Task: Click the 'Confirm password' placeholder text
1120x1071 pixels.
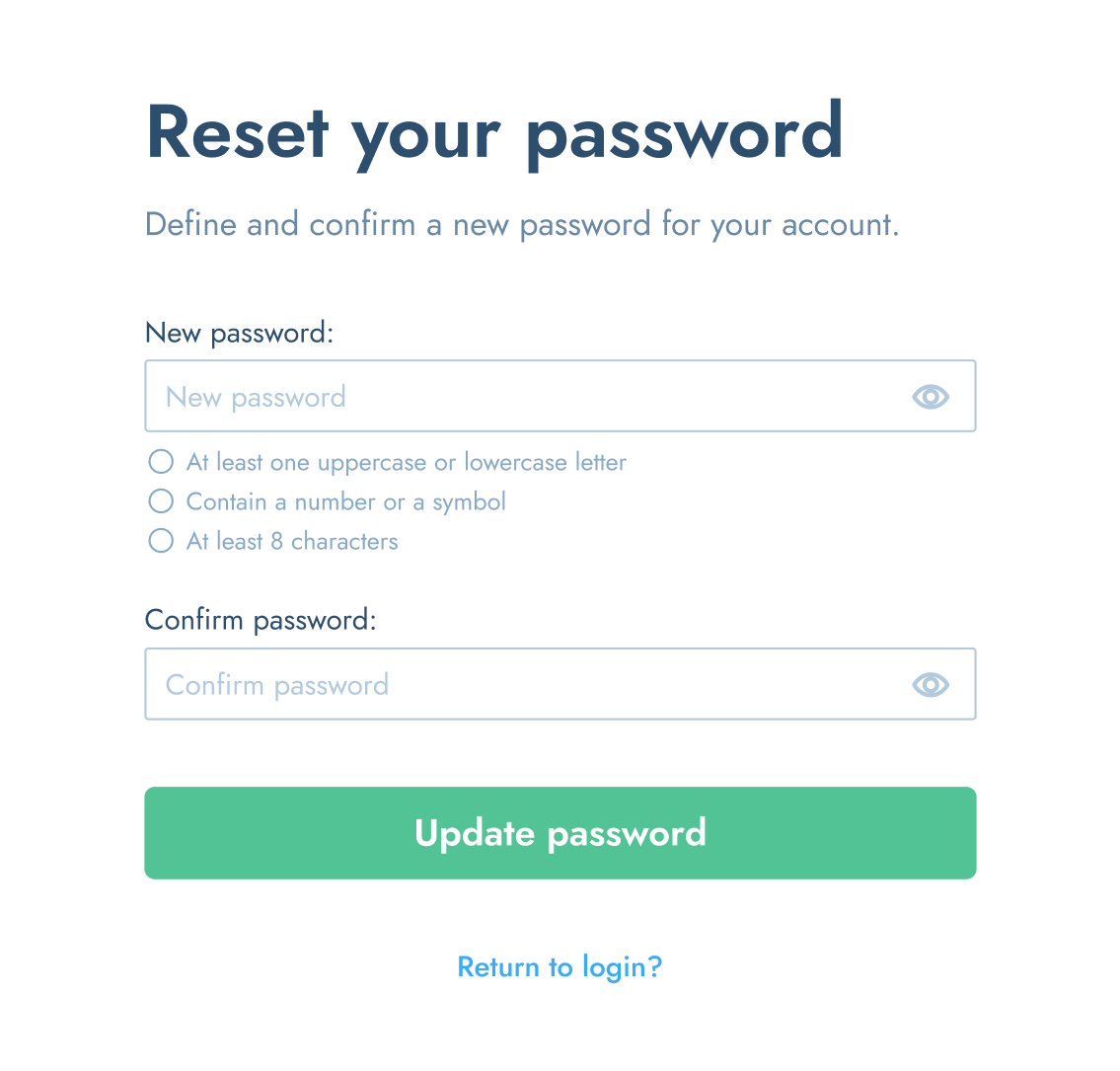Action: click(x=277, y=685)
